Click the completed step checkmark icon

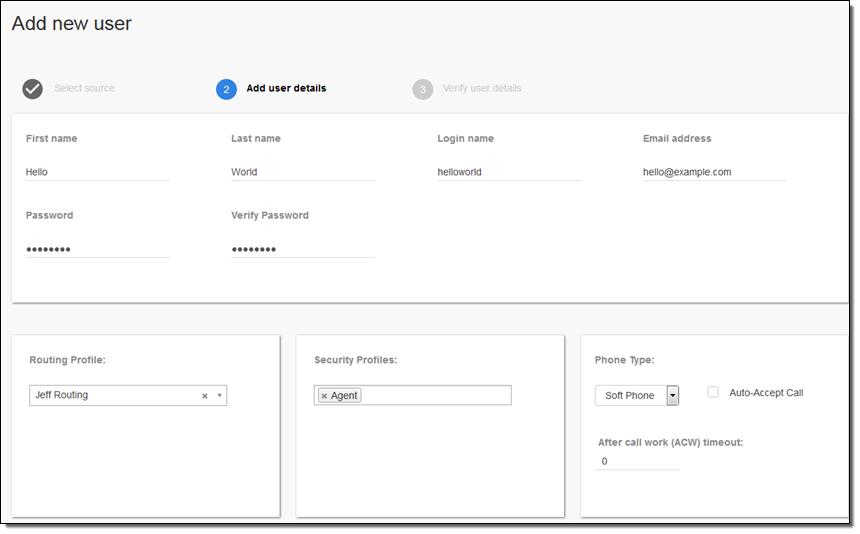(x=33, y=89)
